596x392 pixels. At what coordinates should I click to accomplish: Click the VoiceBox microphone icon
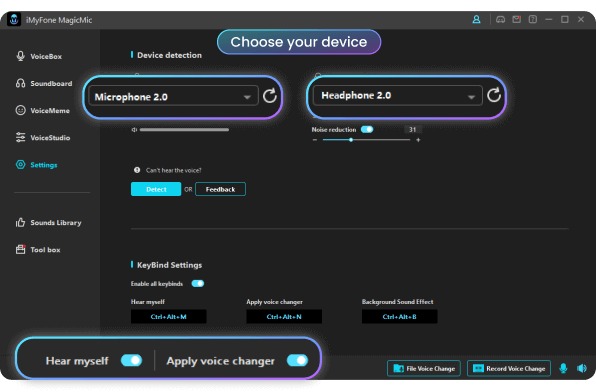coord(21,56)
